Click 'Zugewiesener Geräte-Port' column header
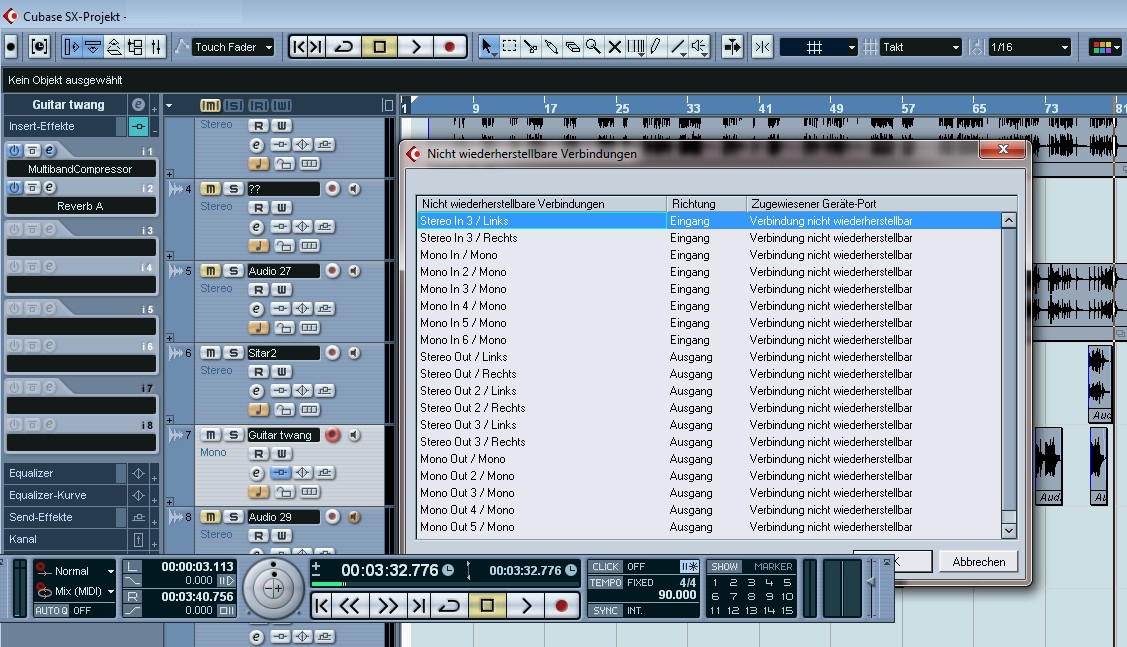The width and height of the screenshot is (1127, 647). 881,204
